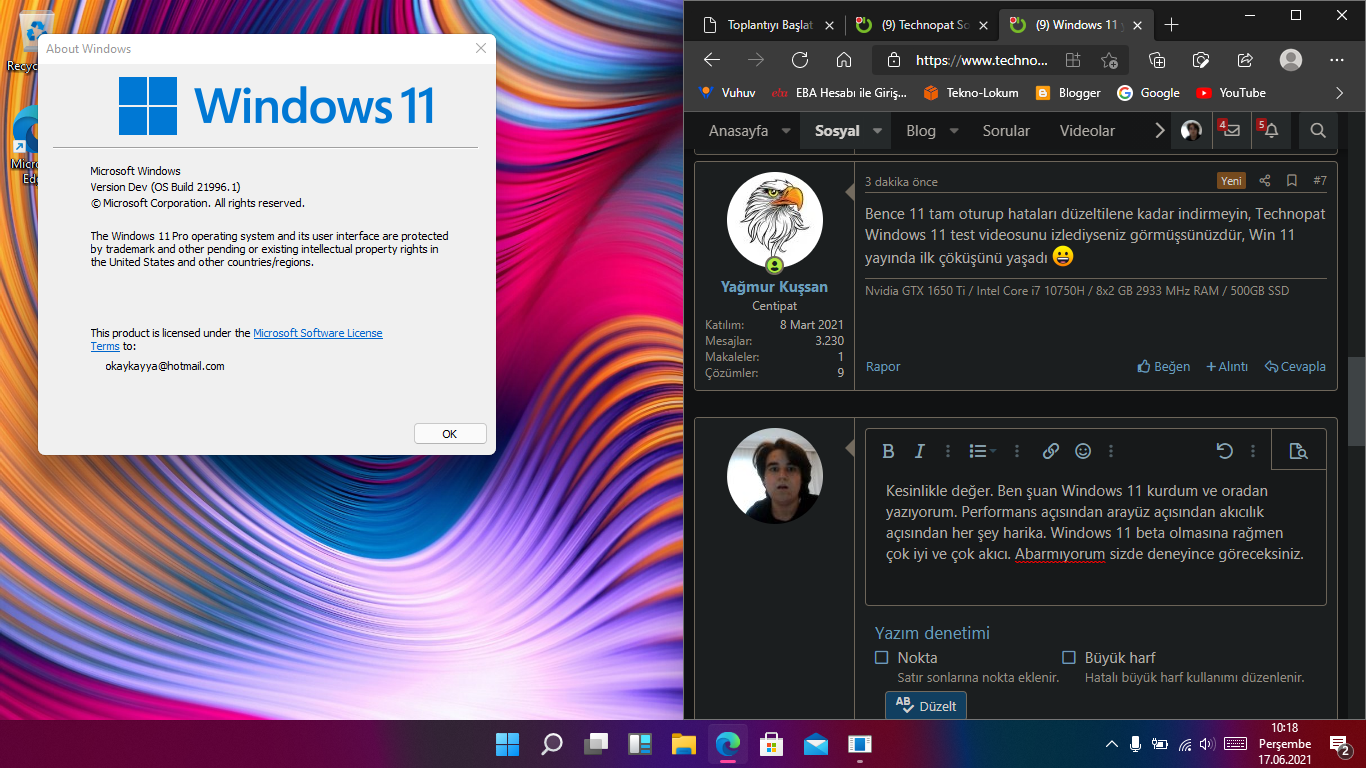Expand the Sosyal dropdown arrow
Image resolution: width=1366 pixels, height=768 pixels.
point(877,131)
